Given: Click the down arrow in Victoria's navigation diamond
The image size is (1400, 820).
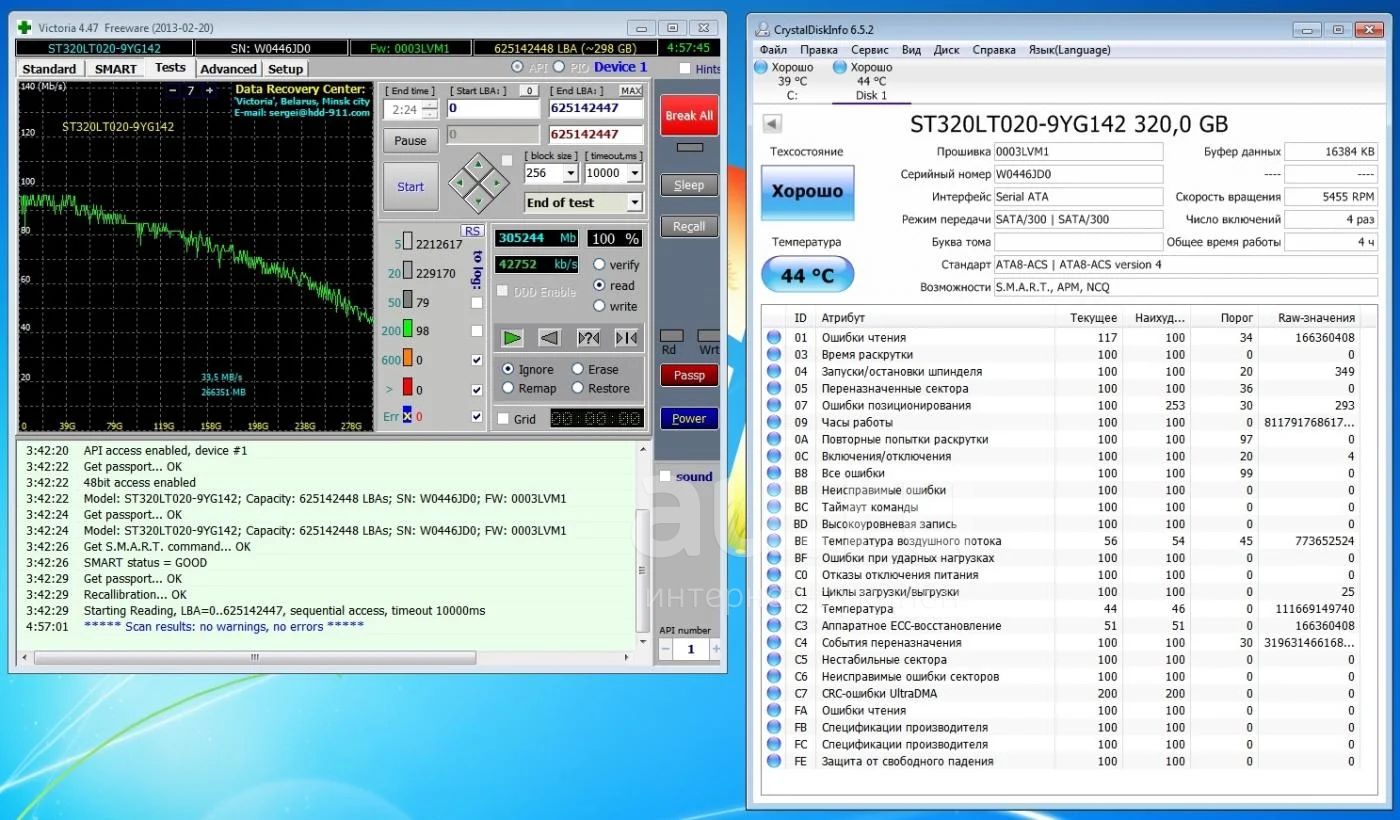Looking at the screenshot, I should pyautogui.click(x=477, y=201).
